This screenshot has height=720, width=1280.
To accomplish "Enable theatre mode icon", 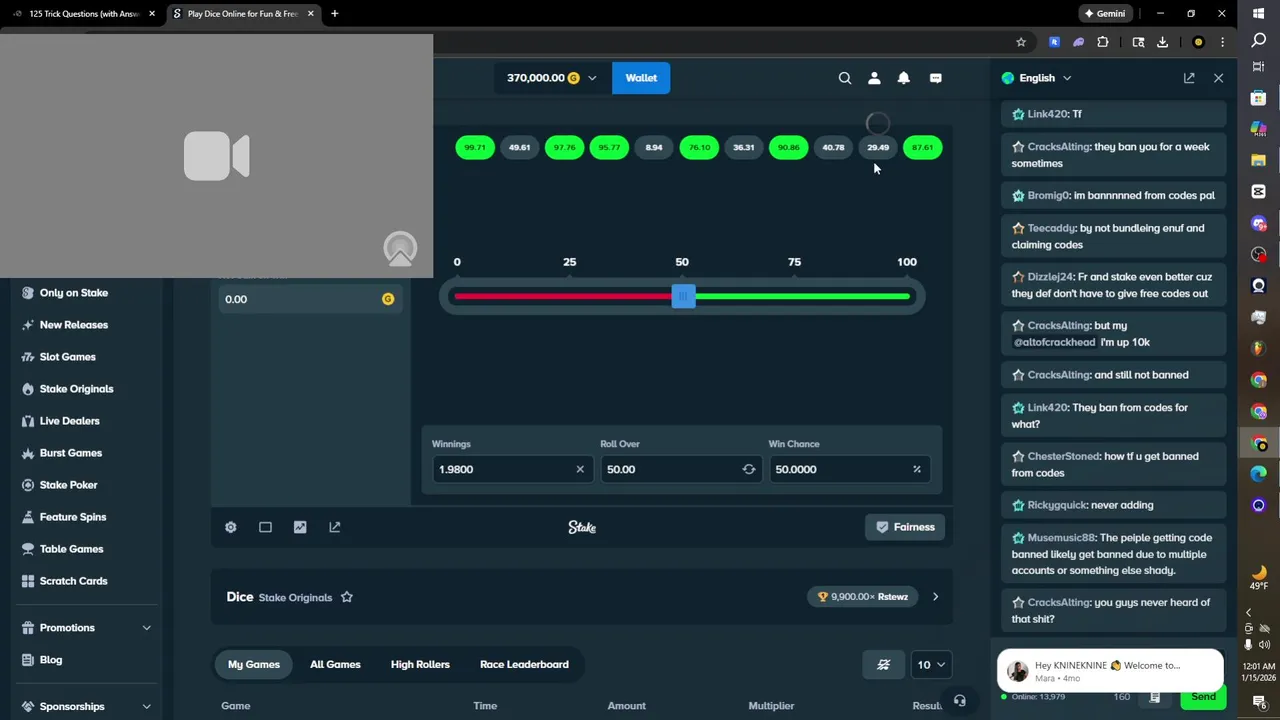I will 265,527.
